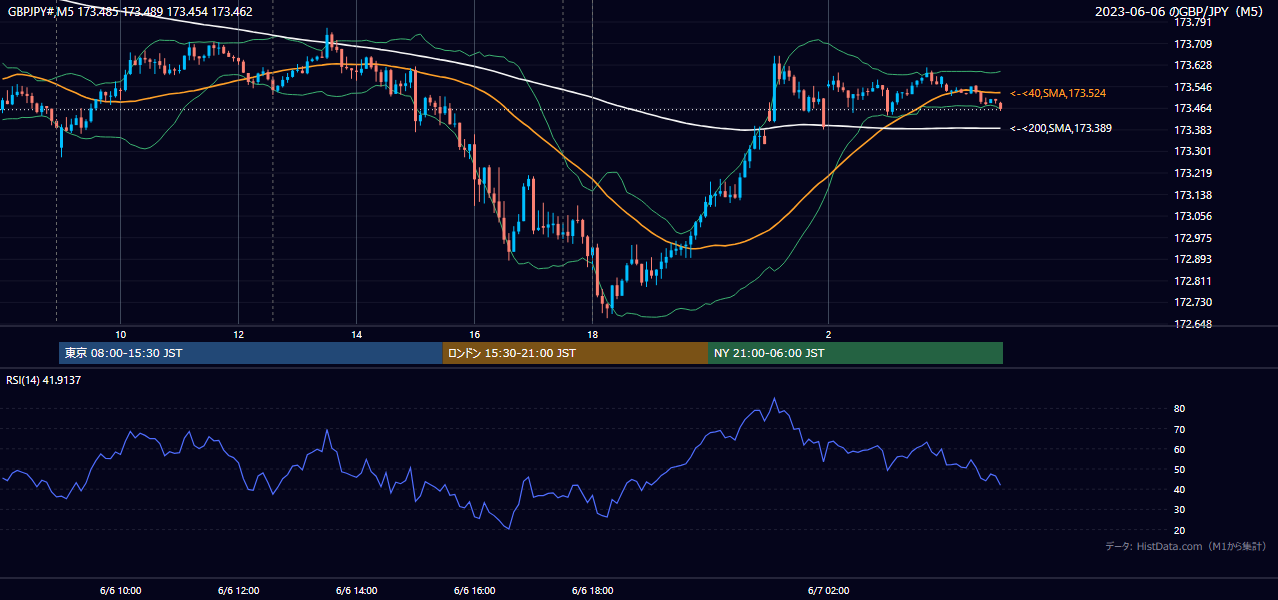Click the RSI(14) 41.9137 indicator label

pos(44,380)
